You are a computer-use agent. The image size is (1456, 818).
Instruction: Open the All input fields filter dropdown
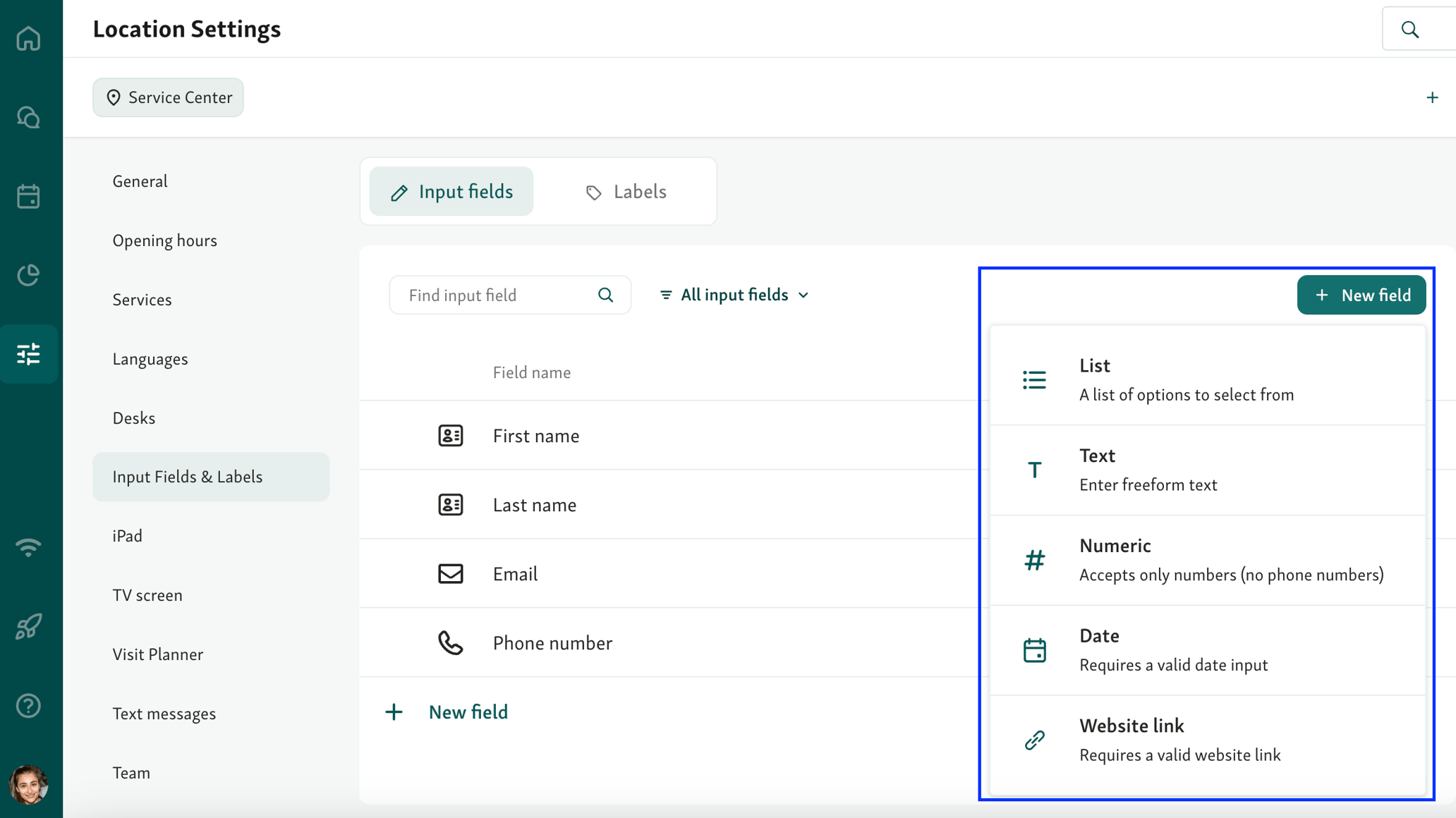point(734,294)
